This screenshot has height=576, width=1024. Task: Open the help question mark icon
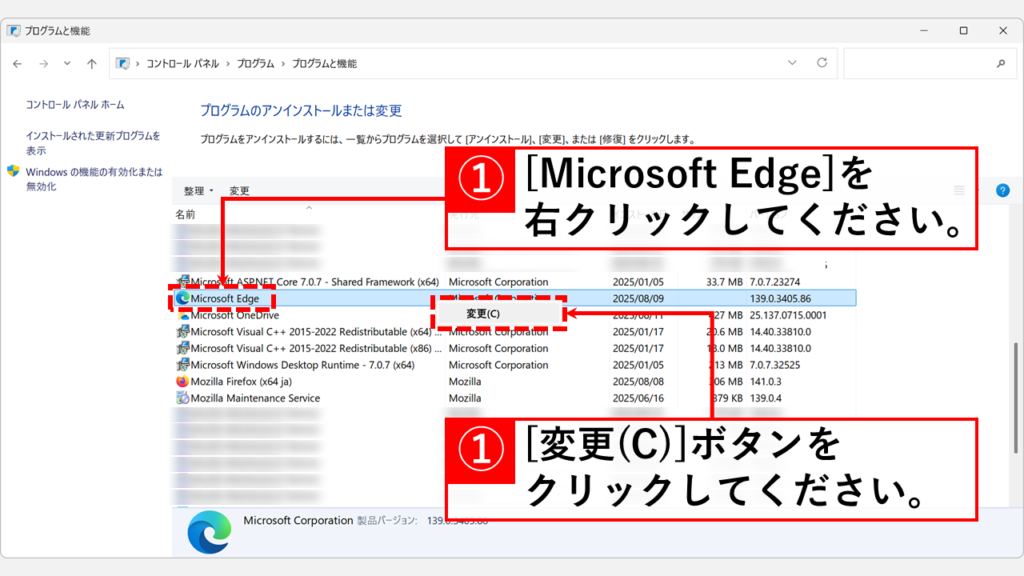coord(1002,191)
